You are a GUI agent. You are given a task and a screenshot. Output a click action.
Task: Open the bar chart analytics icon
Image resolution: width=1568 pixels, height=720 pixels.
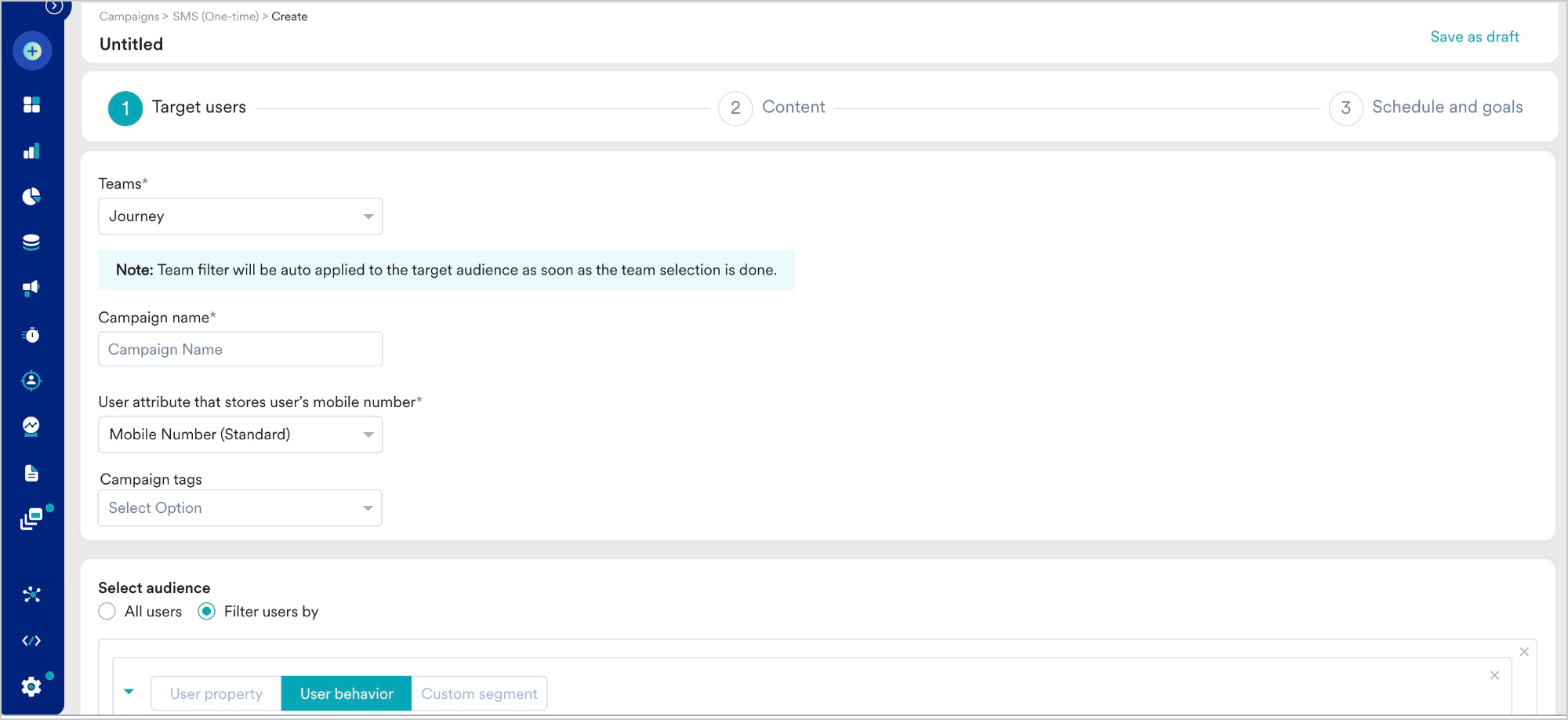click(x=31, y=151)
